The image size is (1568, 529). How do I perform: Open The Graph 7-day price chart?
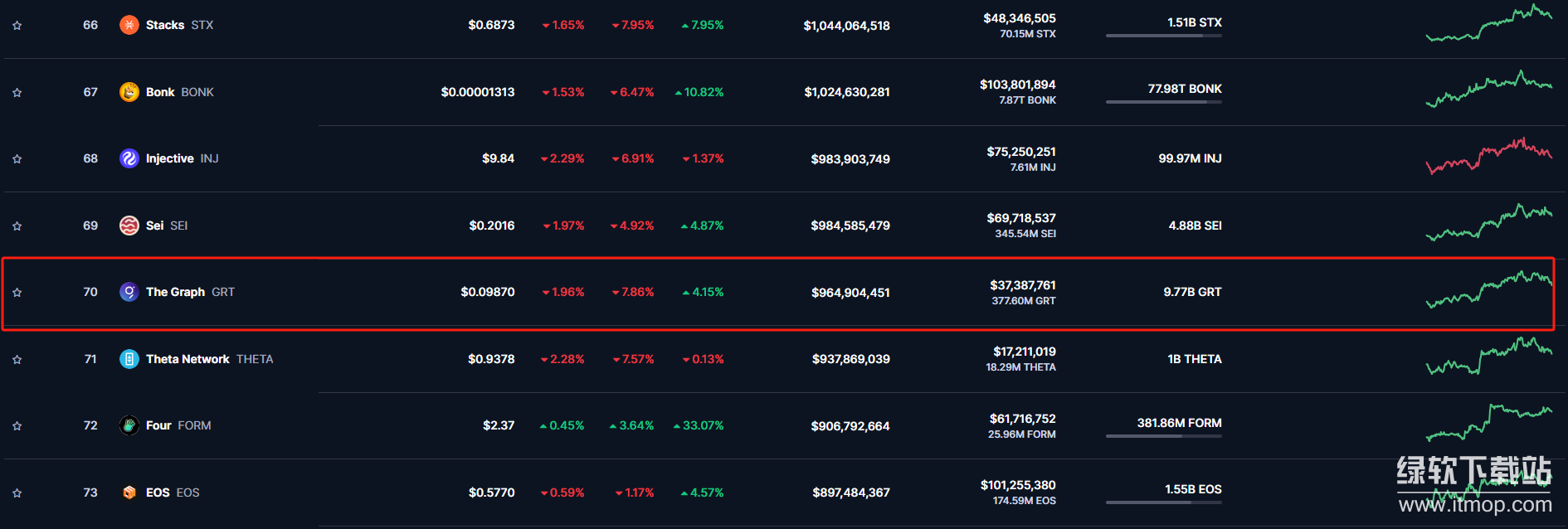point(1488,290)
